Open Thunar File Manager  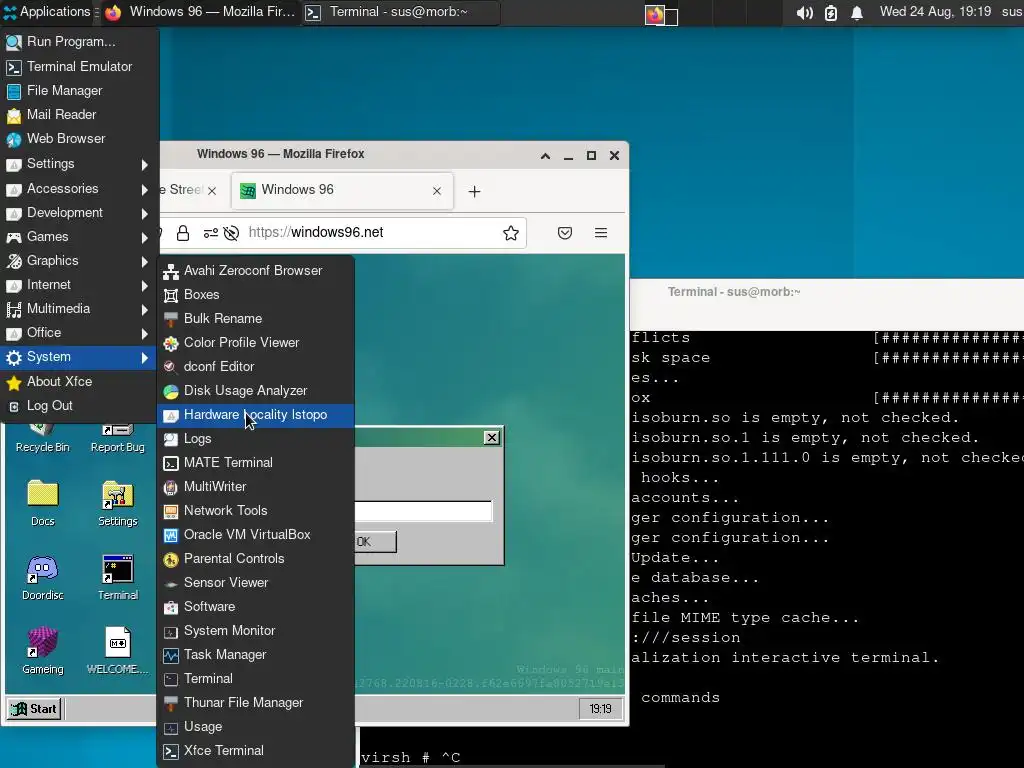click(x=255, y=703)
